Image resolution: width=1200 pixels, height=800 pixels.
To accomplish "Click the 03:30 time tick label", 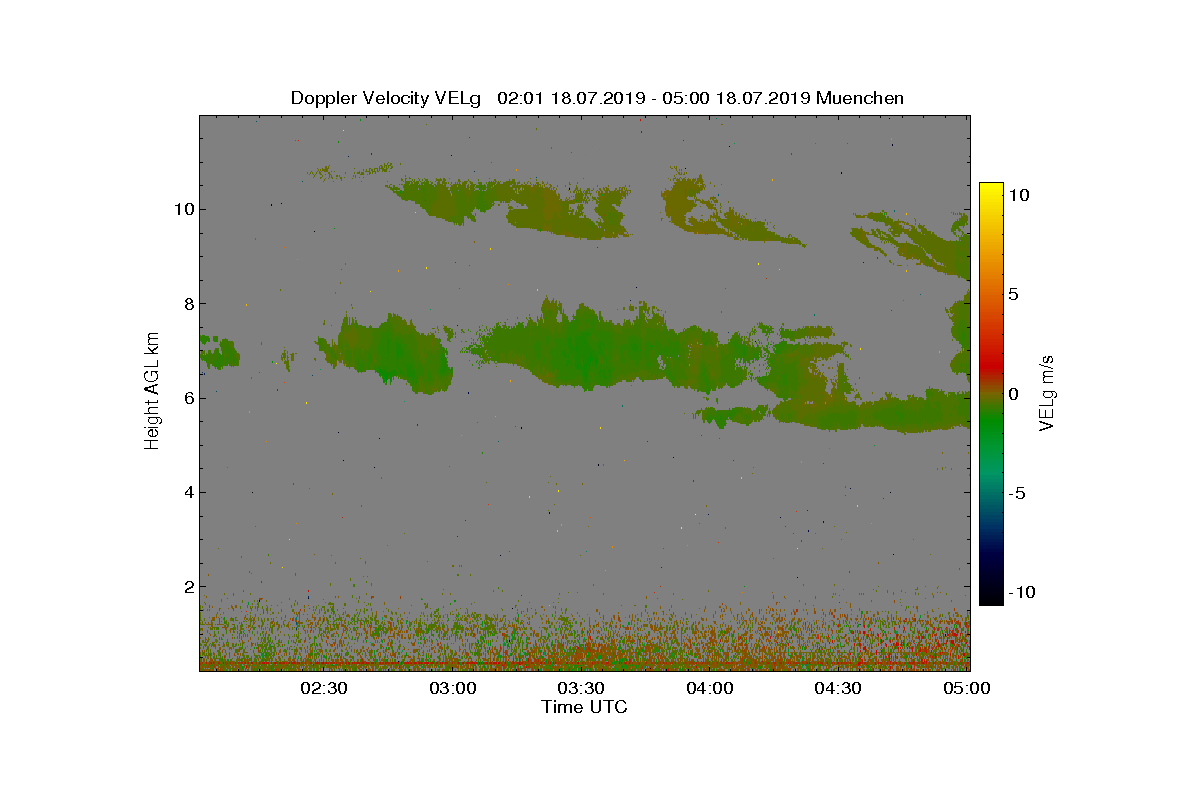I will (581, 688).
